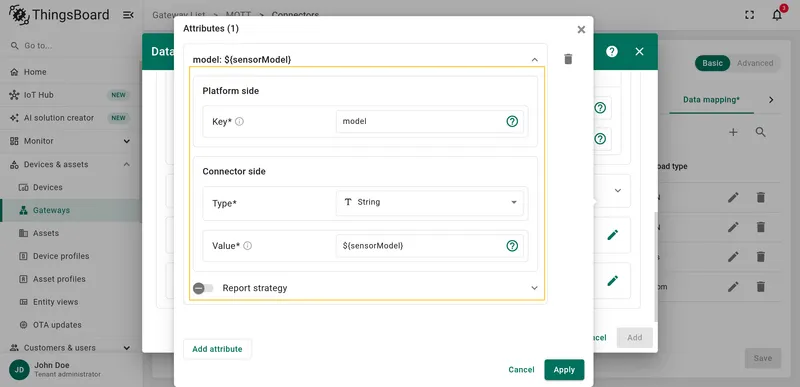This screenshot has height=387, width=800.
Task: Open IoT Hub in the sidebar
Action: pyautogui.click(x=71, y=95)
